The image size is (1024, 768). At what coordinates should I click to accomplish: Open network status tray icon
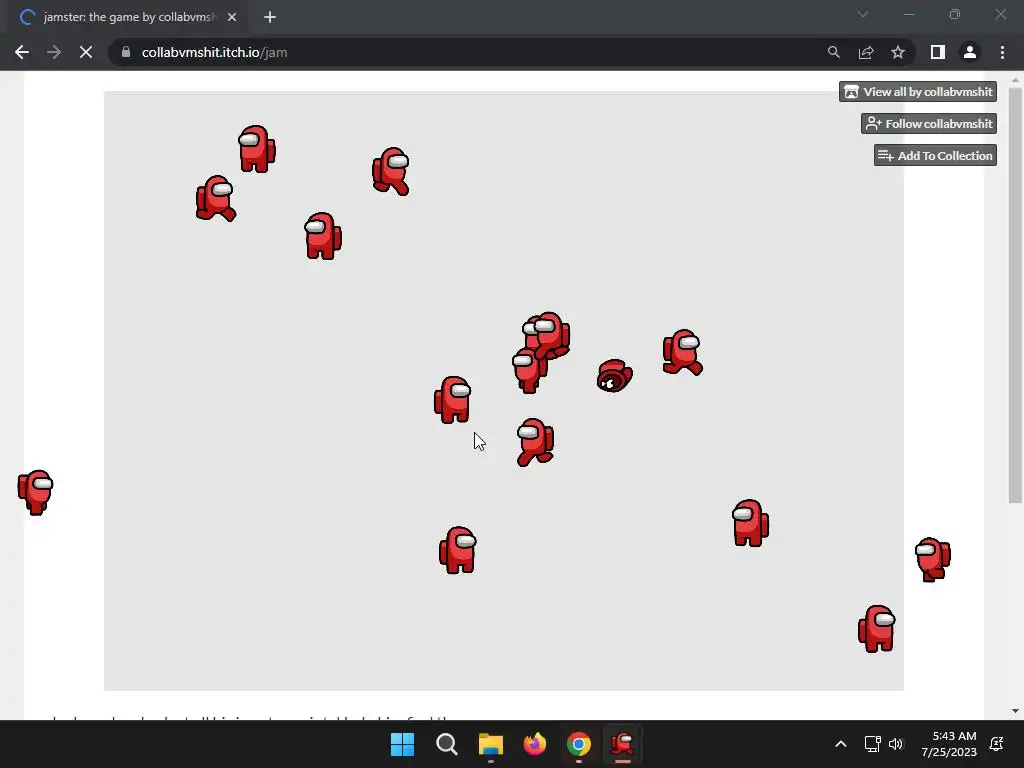(872, 744)
